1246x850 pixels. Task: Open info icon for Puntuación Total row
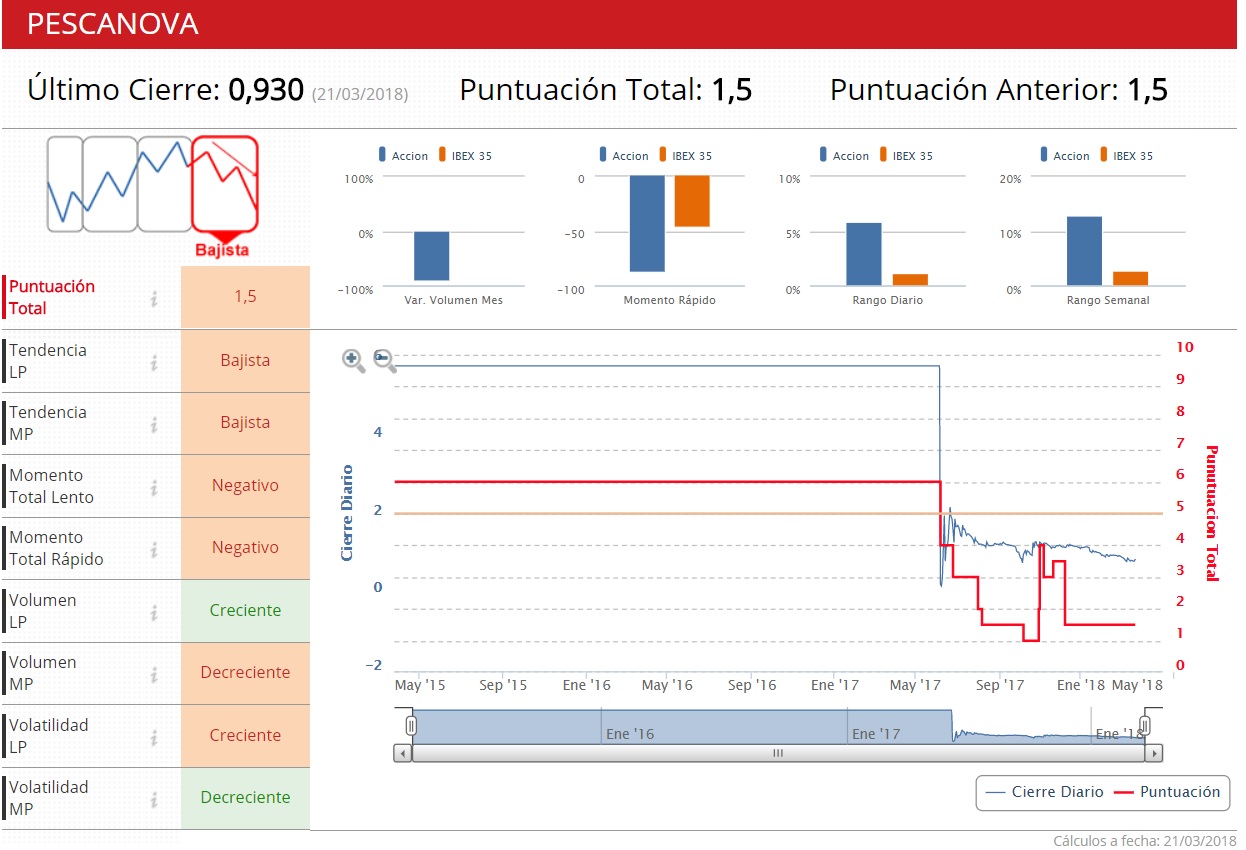coord(154,298)
